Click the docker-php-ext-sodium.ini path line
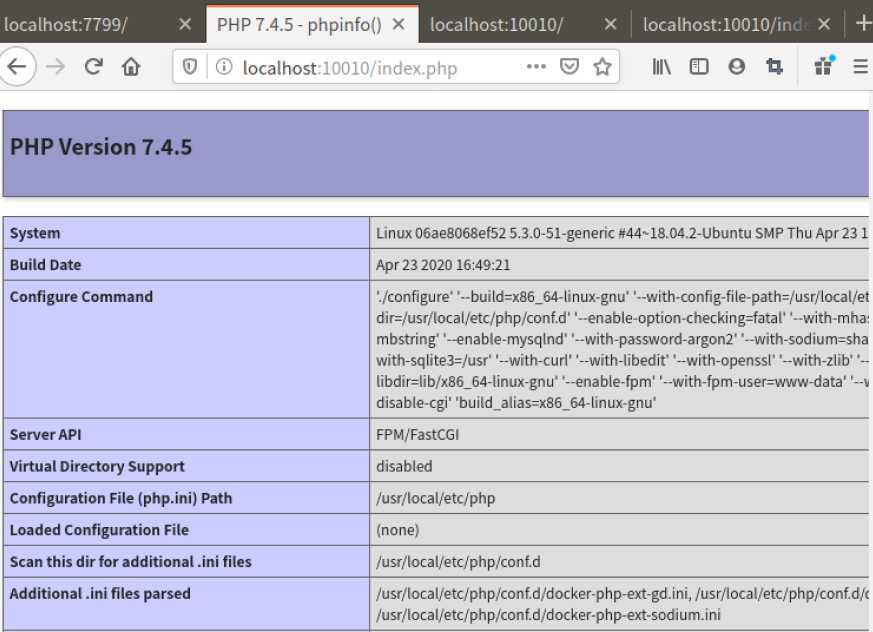This screenshot has height=632, width=873. click(548, 615)
